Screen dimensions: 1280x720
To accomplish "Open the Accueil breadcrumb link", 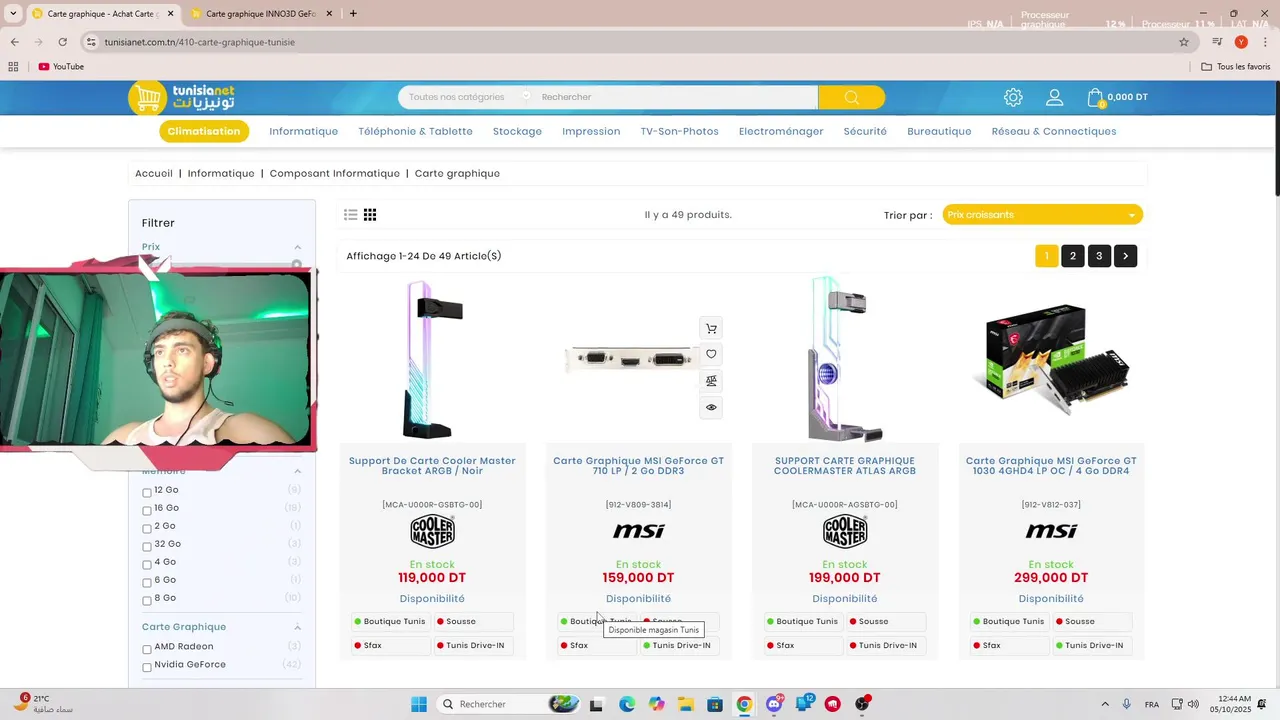I will [154, 173].
